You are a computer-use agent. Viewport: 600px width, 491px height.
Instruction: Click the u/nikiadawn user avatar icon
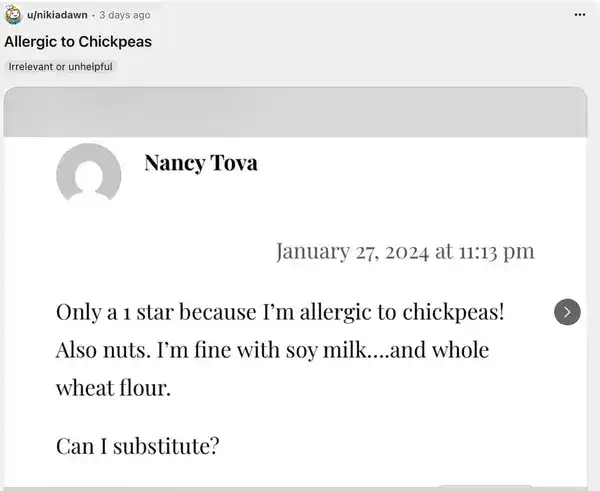click(13, 15)
